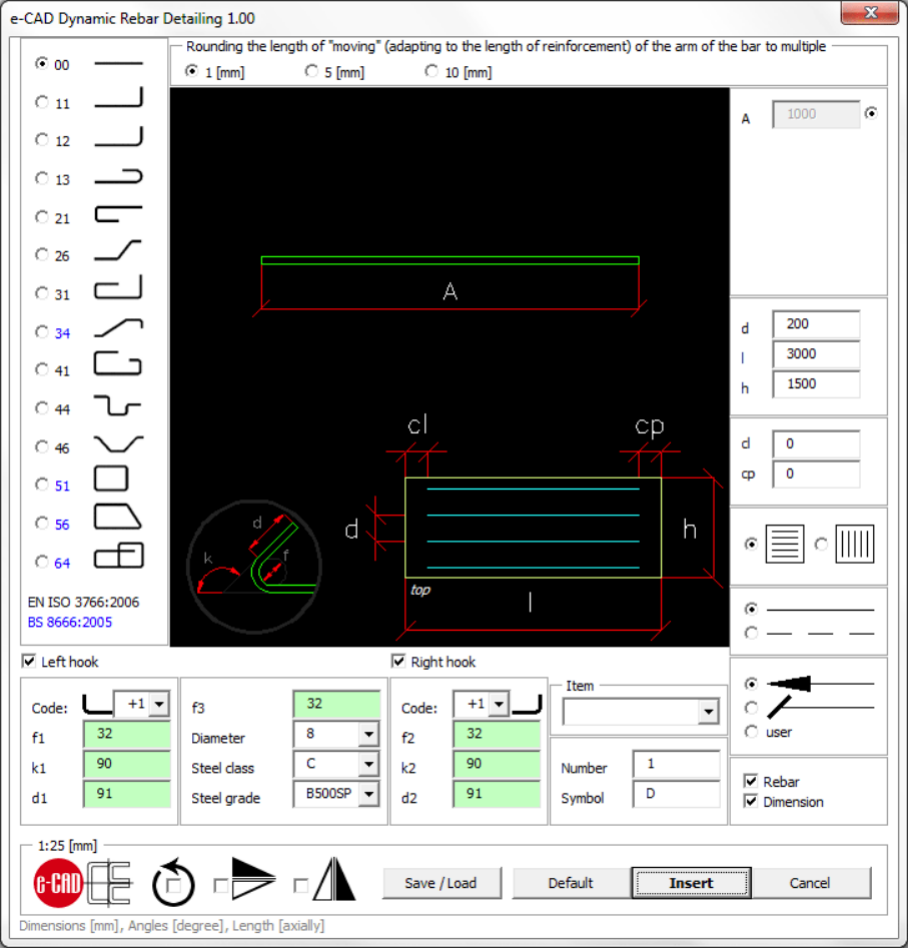Click the rotate arrow icon
The height and width of the screenshot is (948, 908).
[x=173, y=883]
